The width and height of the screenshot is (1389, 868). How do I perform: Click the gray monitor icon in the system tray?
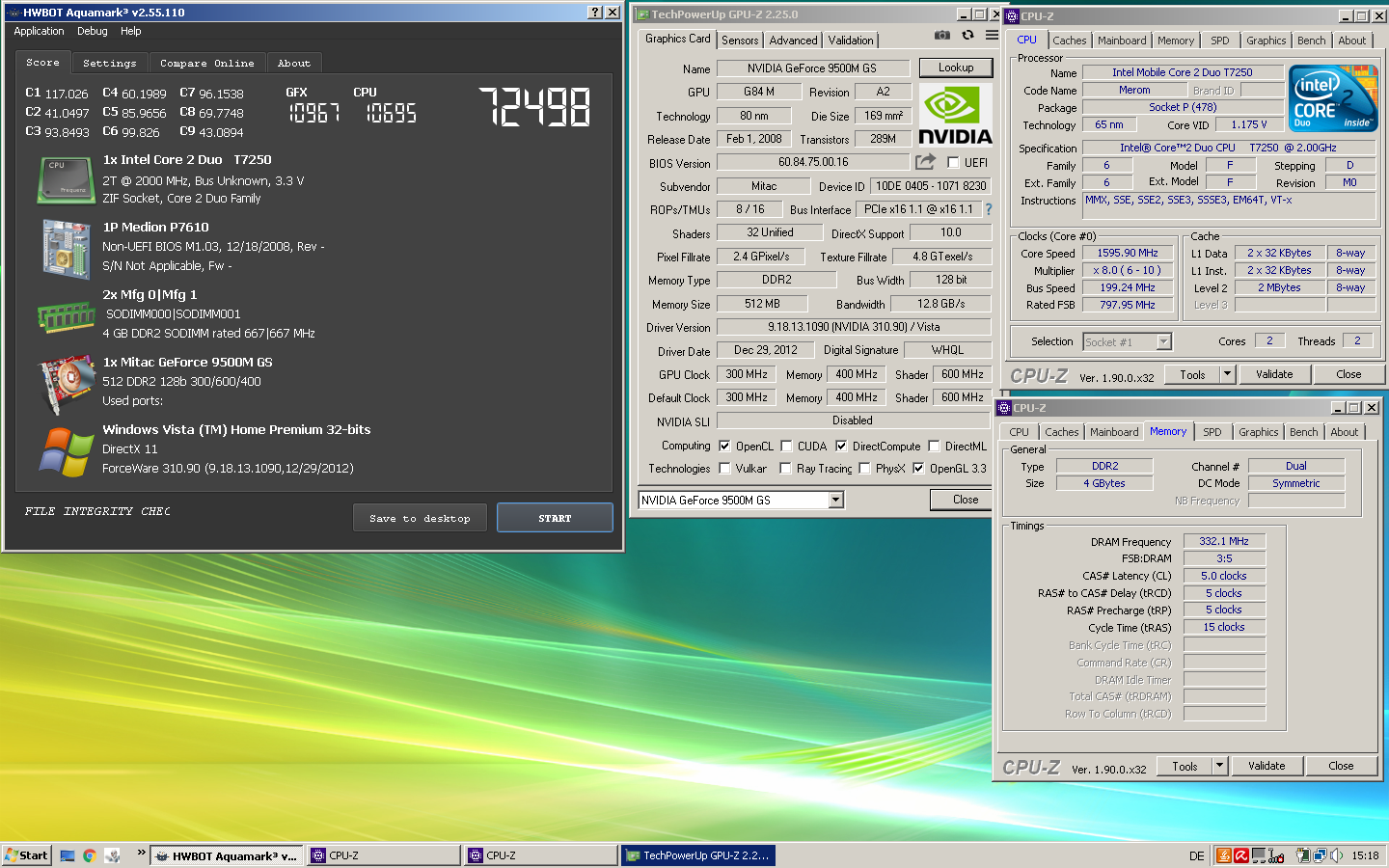[1259, 855]
